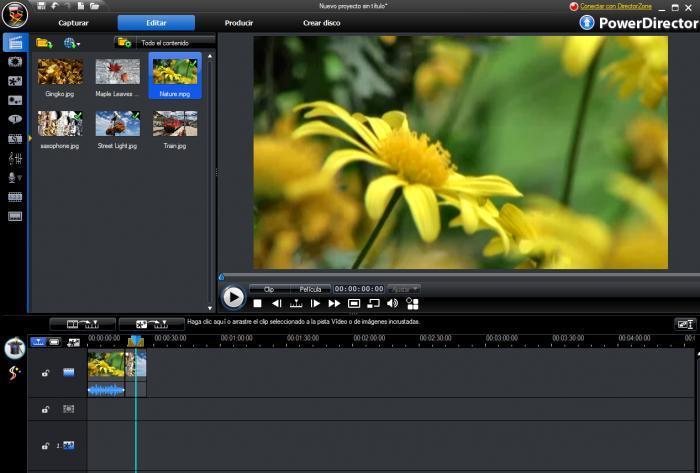Open the Audio Mixing Room icon
Viewport: 700px width, 473px height.
point(15,158)
